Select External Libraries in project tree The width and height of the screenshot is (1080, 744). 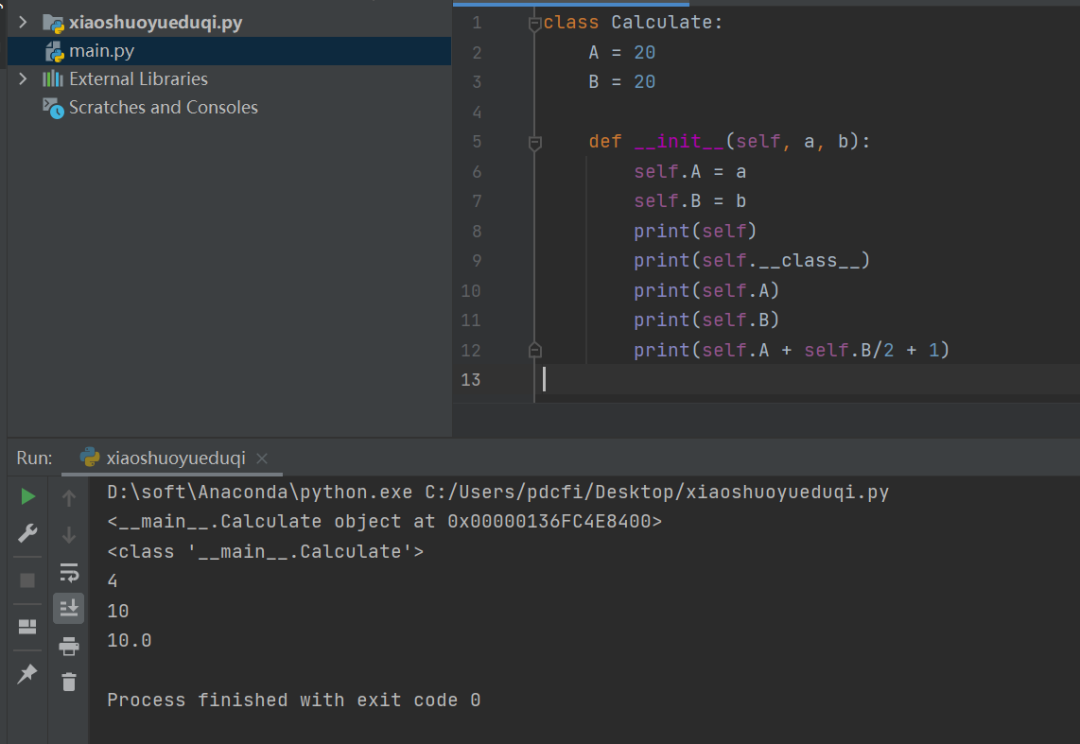(138, 79)
